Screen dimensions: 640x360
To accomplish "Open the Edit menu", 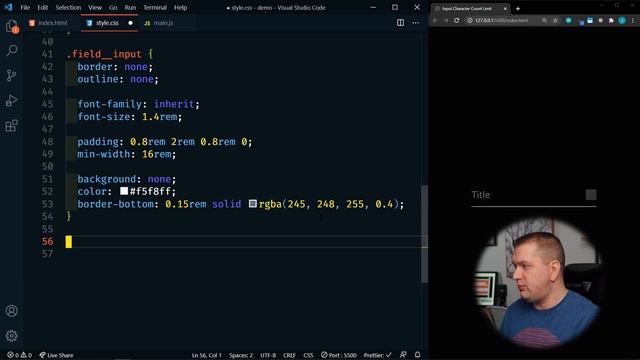I will coord(42,7).
